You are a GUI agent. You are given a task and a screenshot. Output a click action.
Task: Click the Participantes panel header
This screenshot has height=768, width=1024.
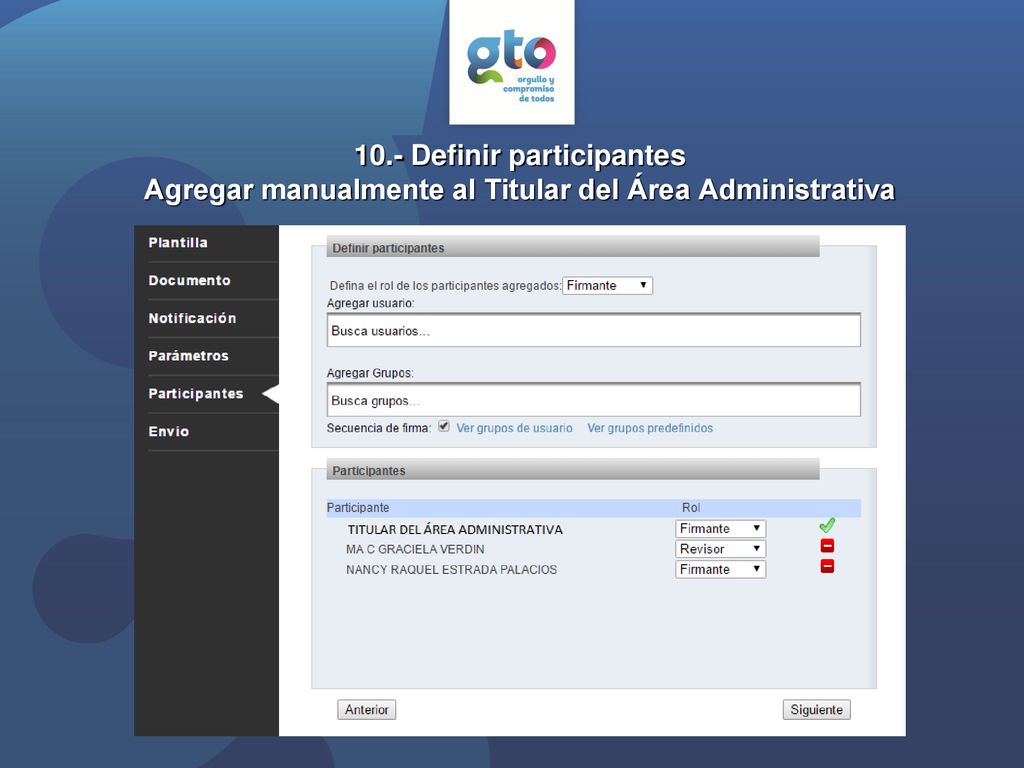[573, 470]
